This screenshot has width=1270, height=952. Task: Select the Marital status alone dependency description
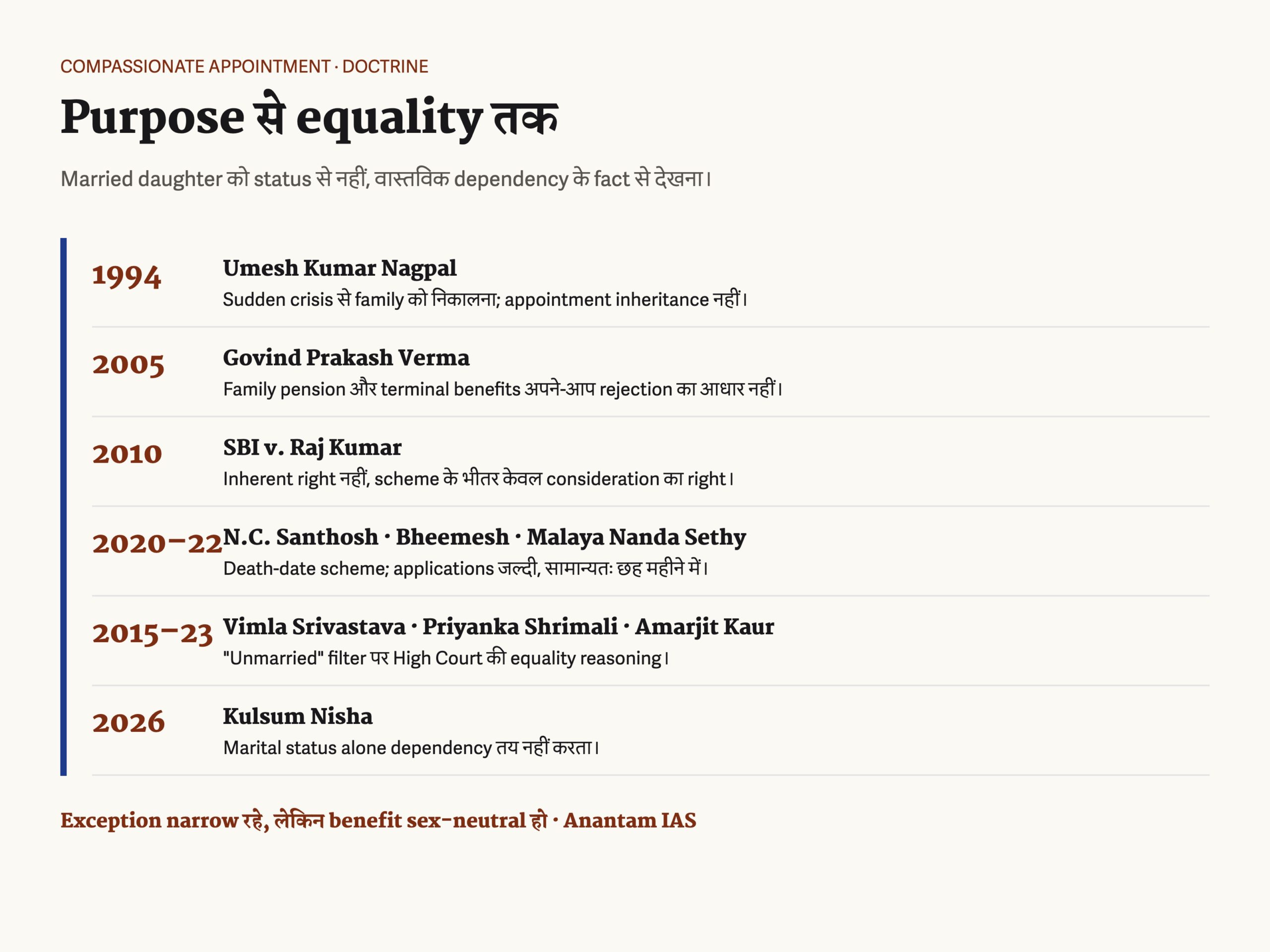point(410,748)
